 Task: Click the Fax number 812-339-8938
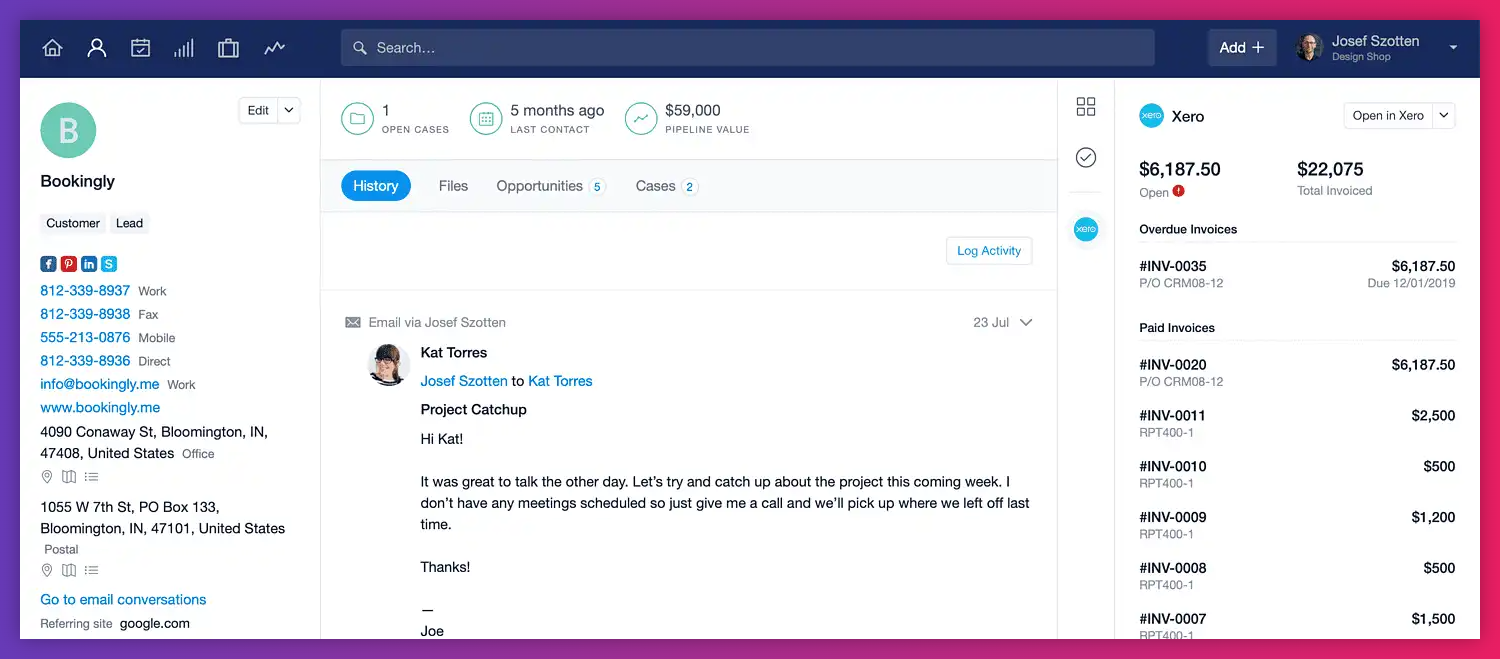tap(85, 314)
